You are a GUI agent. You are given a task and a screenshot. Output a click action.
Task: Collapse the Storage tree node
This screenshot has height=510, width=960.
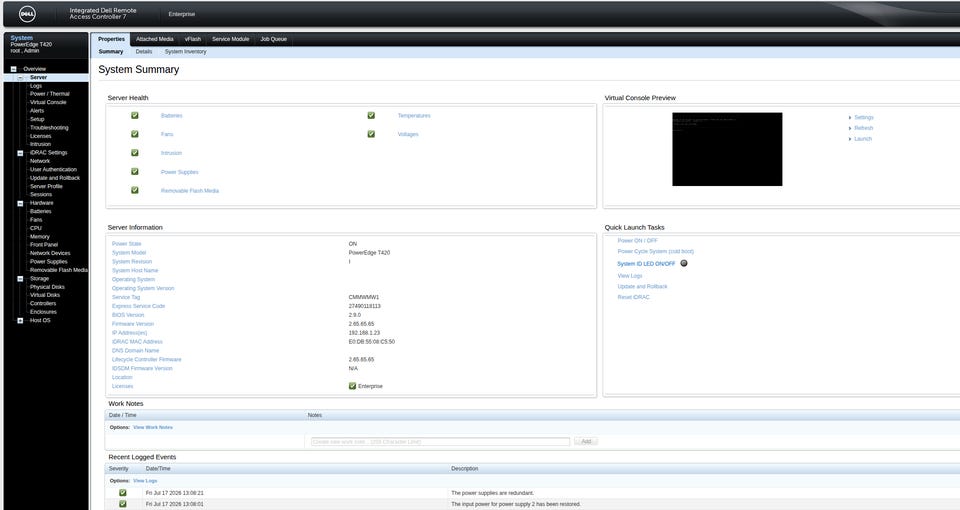[20, 279]
